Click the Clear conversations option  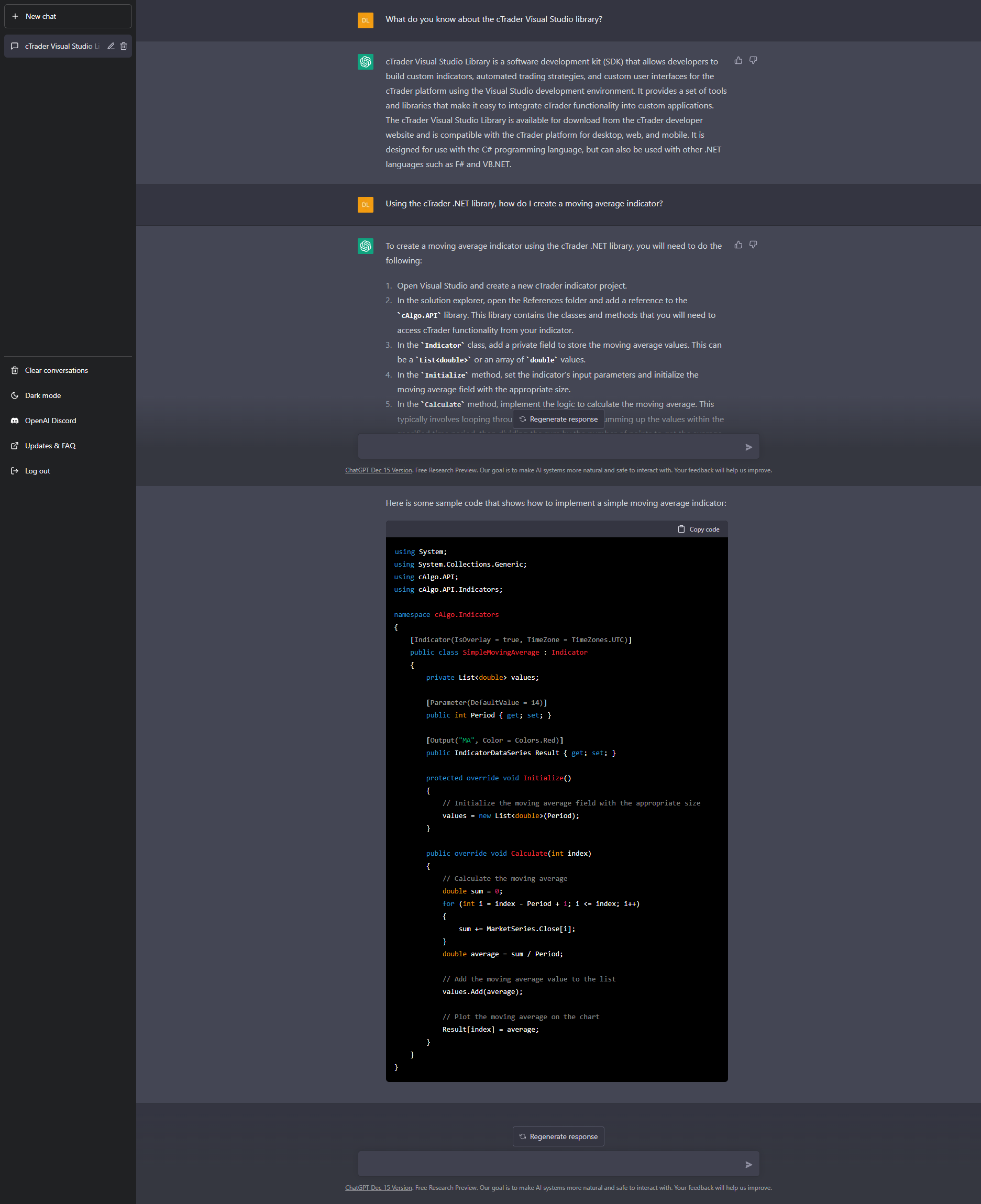[68, 371]
